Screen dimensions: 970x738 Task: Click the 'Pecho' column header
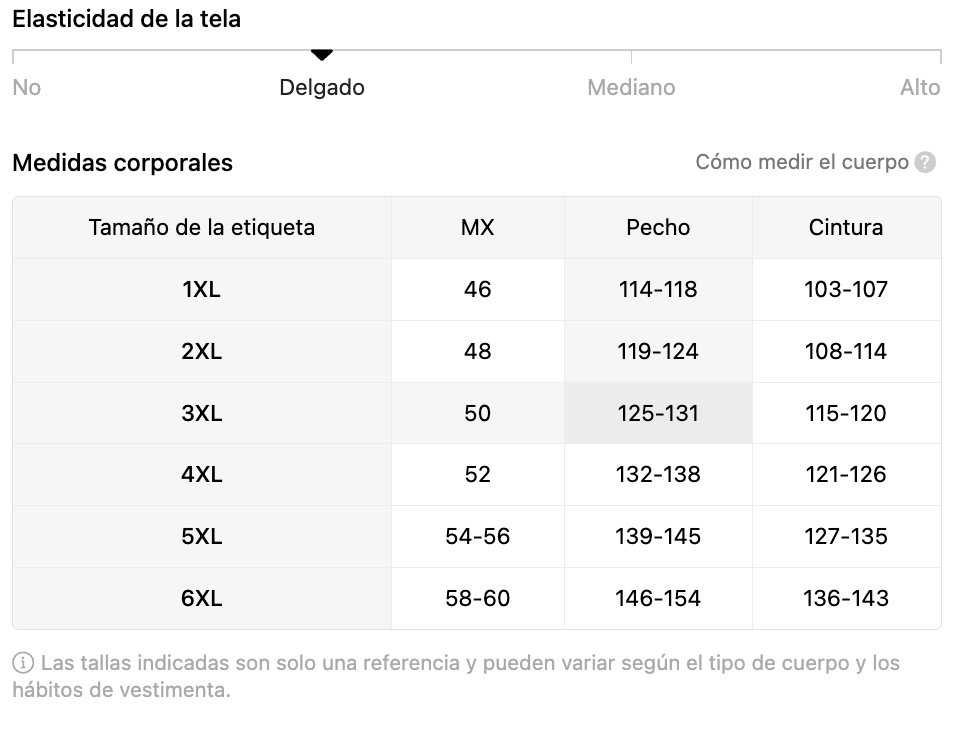click(x=658, y=228)
